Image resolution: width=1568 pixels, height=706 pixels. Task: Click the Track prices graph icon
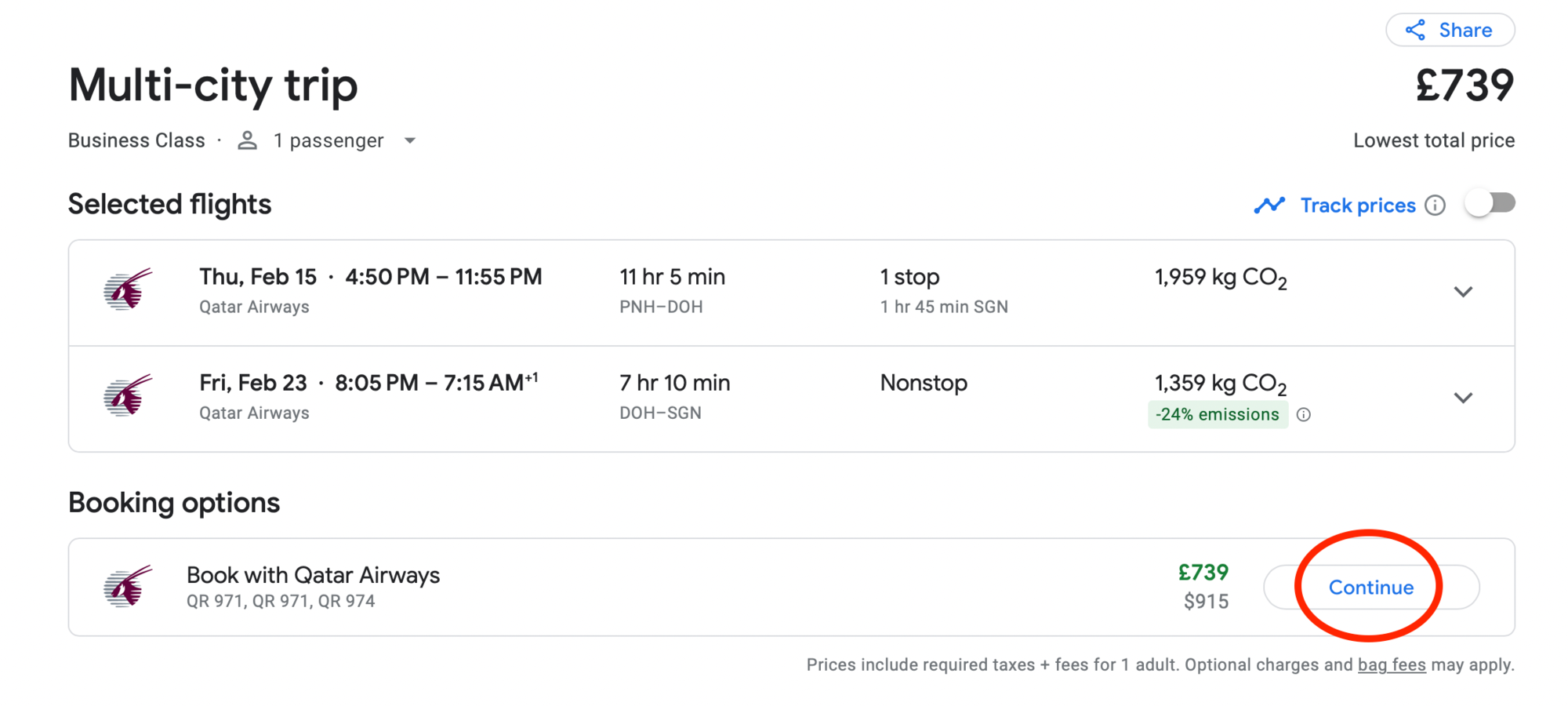tap(1269, 206)
